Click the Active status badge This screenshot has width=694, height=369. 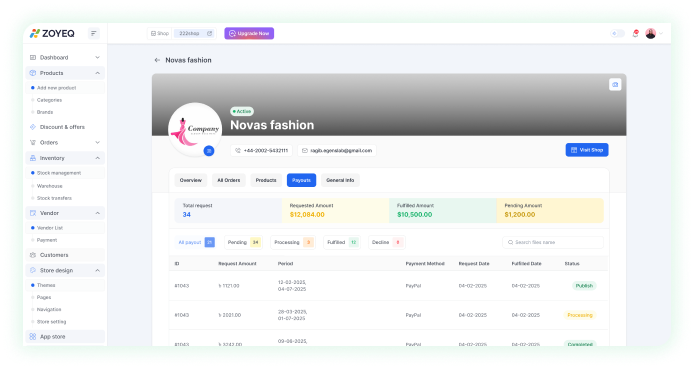pyautogui.click(x=242, y=111)
